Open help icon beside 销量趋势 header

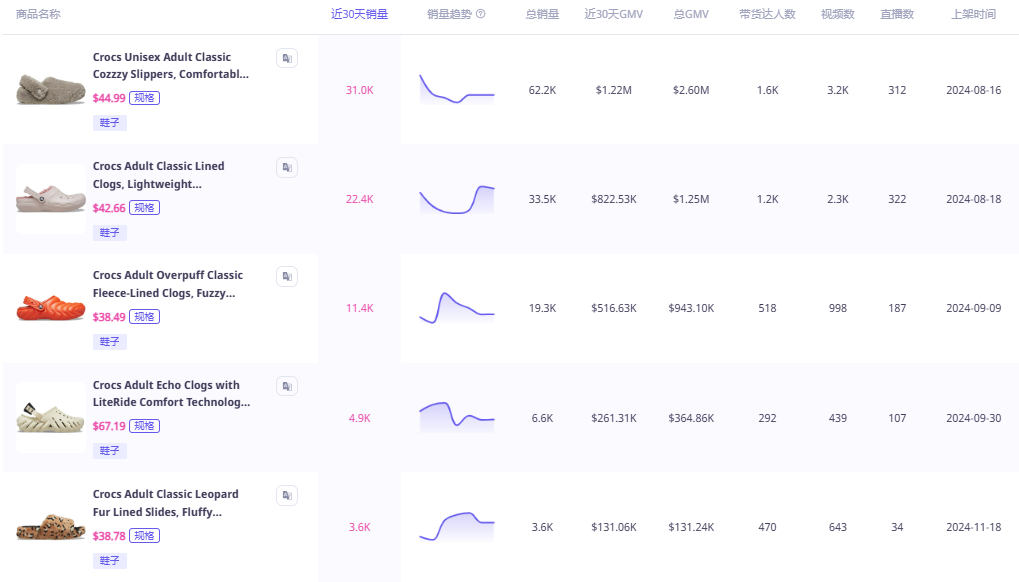pos(481,14)
